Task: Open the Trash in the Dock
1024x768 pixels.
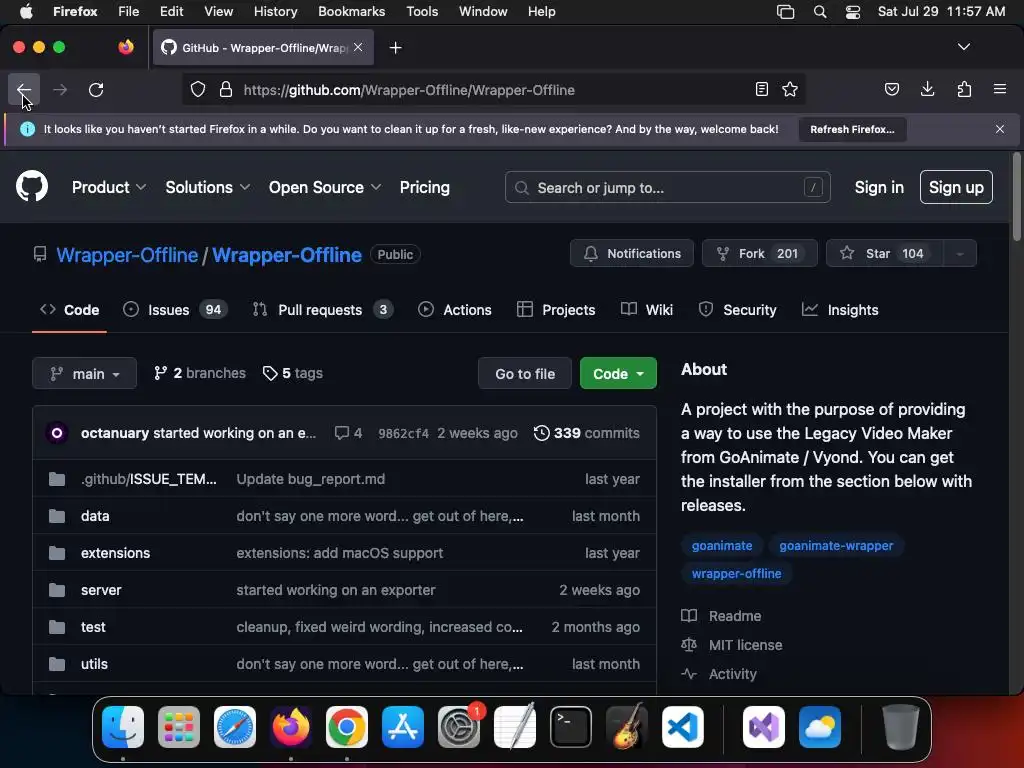Action: pos(901,727)
